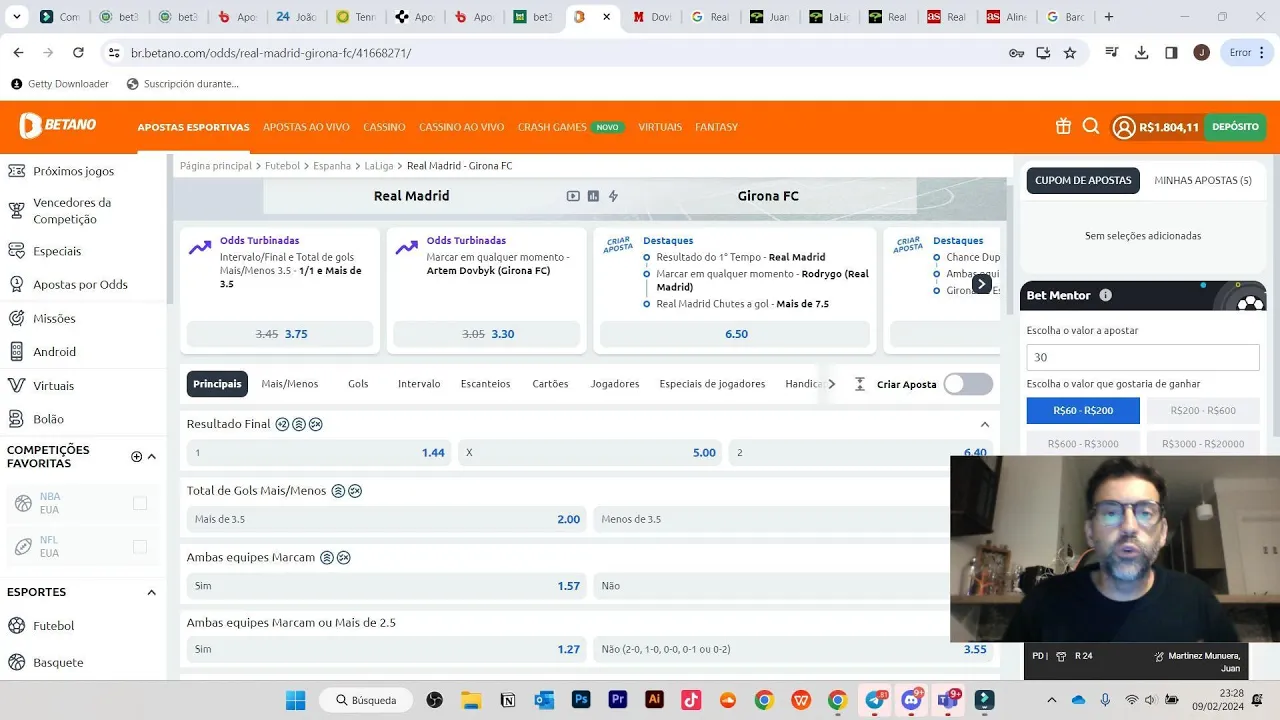The image size is (1280, 720).
Task: Click the Especiais sidebar icon
Action: point(16,251)
